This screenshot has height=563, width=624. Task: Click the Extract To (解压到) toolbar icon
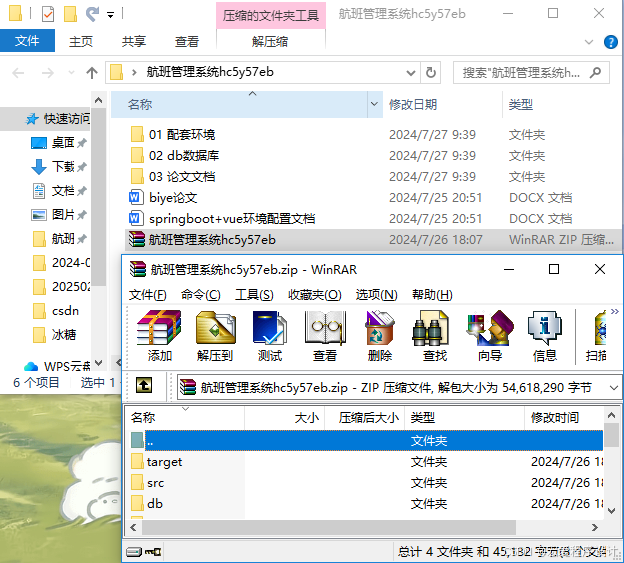(215, 336)
